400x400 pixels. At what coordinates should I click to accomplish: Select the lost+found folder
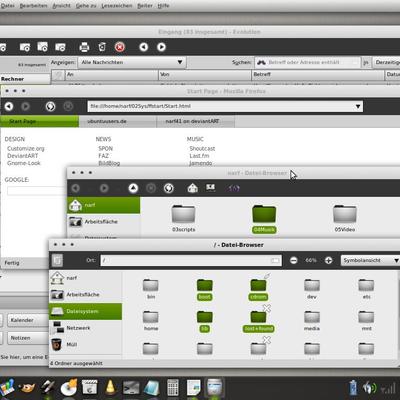[259, 321]
